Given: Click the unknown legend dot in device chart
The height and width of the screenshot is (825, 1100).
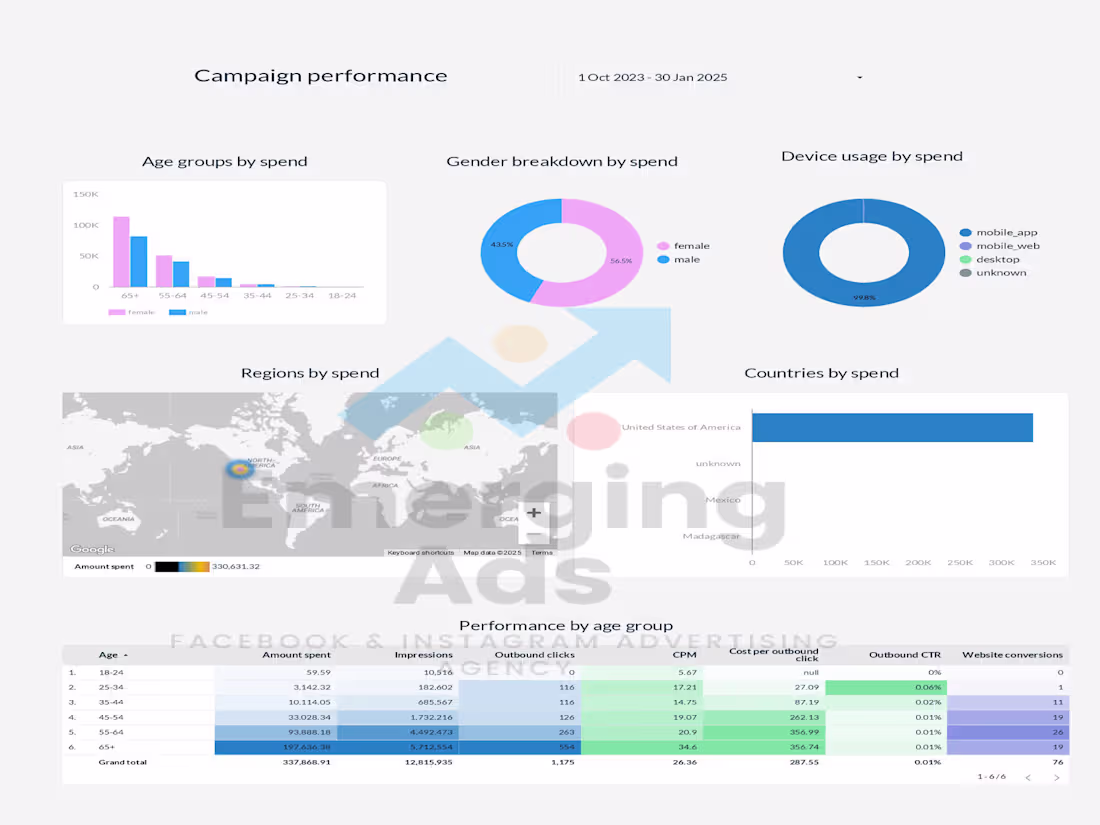Looking at the screenshot, I should 965,271.
